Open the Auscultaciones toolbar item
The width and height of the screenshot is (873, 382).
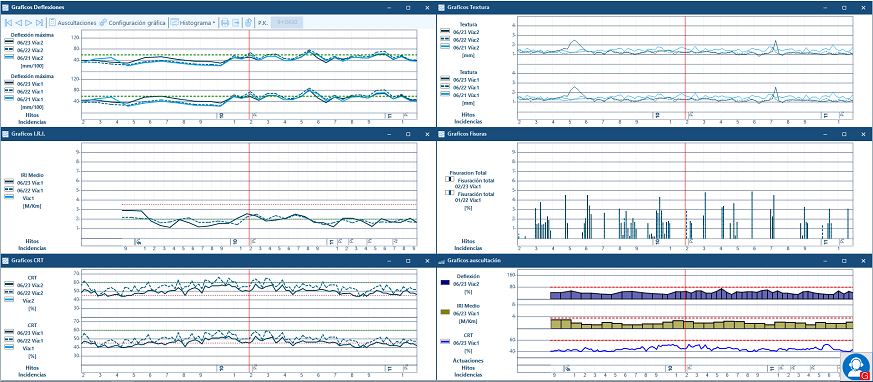72,23
